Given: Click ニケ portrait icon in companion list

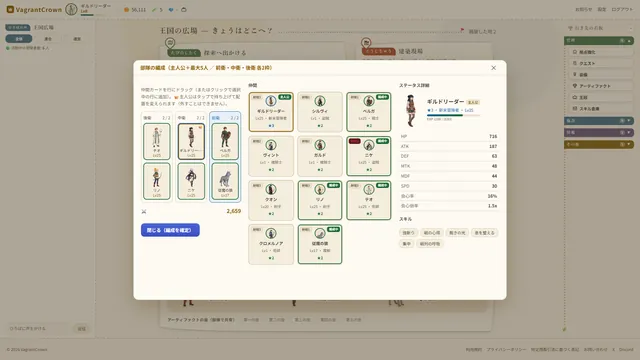Looking at the screenshot, I should 369,145.
